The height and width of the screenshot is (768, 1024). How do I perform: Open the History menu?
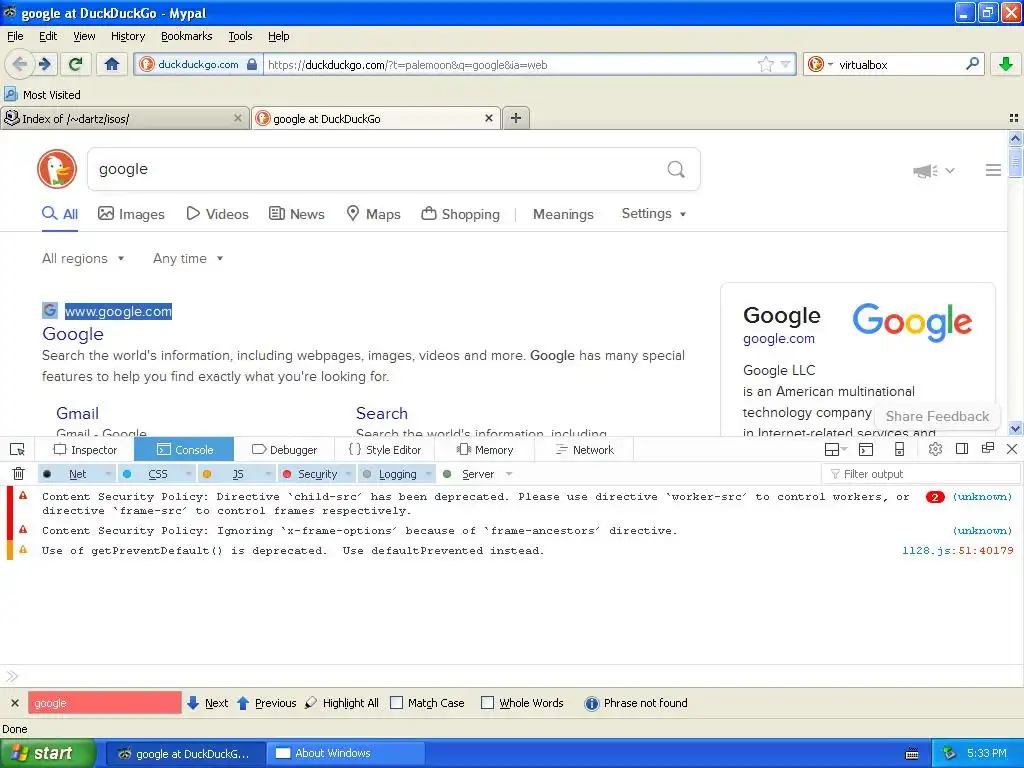coord(127,36)
